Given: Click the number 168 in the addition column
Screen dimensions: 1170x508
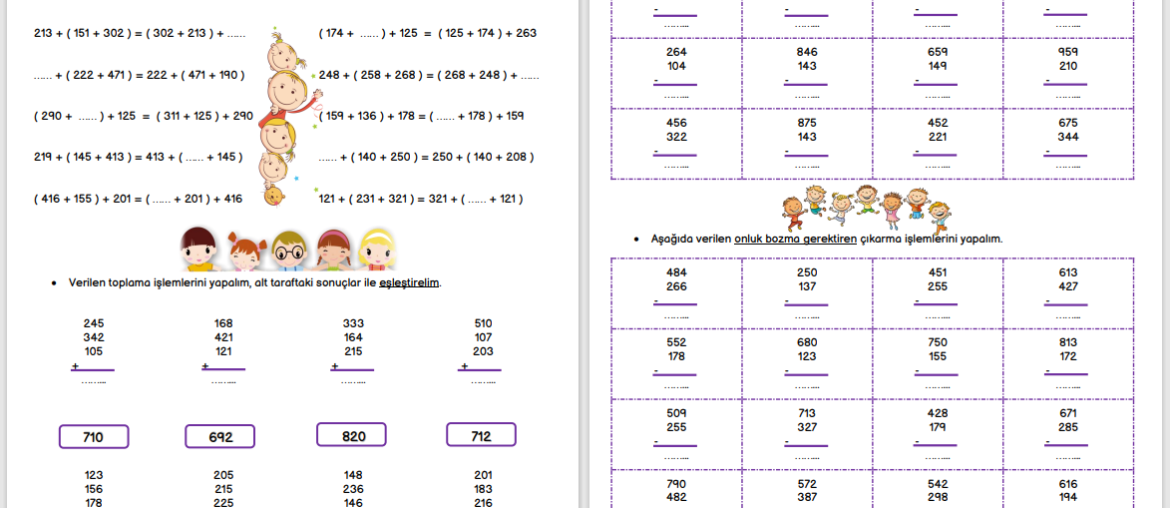Looking at the screenshot, I should tap(223, 324).
